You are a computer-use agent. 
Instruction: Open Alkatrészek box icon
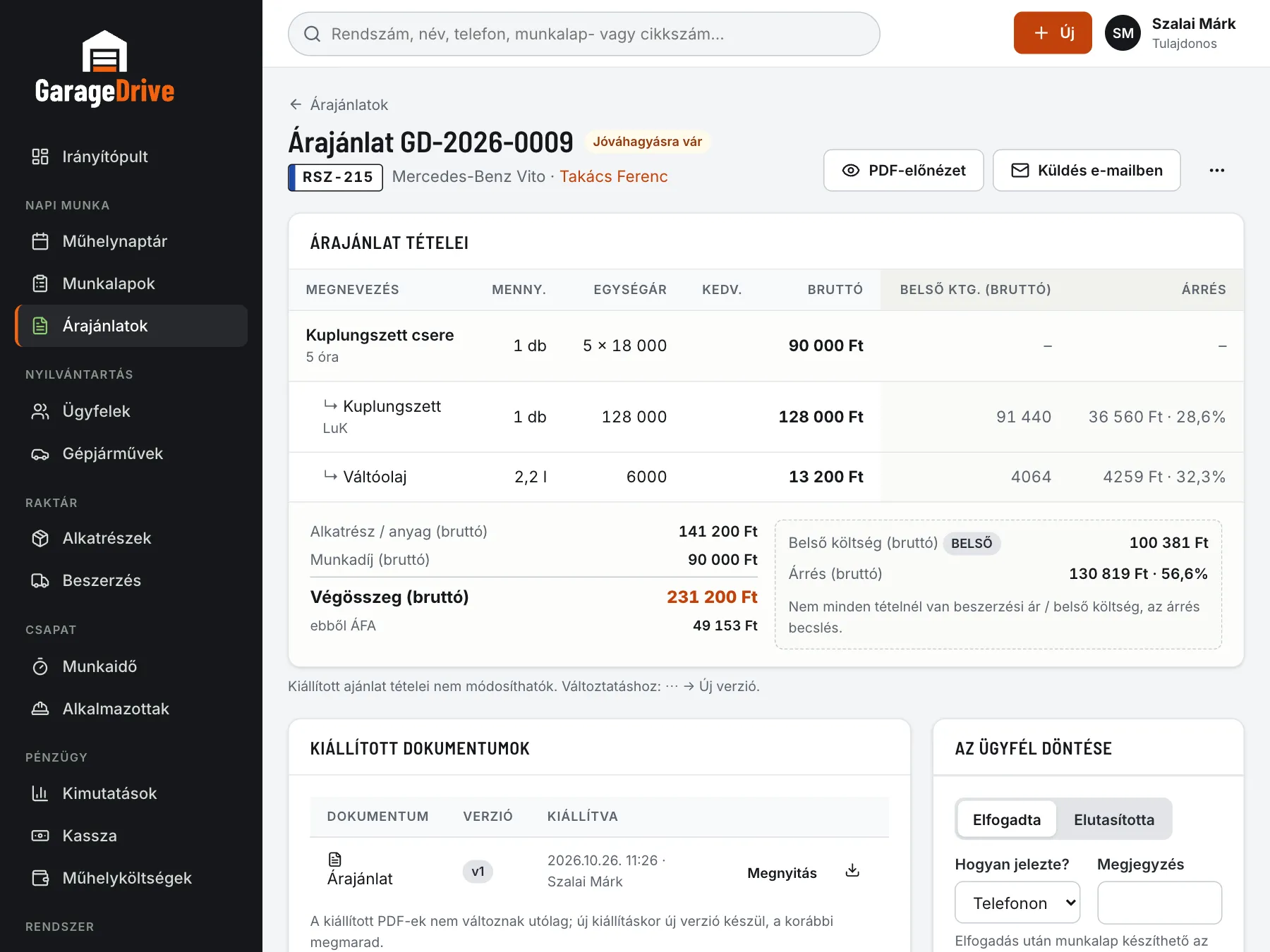point(40,538)
